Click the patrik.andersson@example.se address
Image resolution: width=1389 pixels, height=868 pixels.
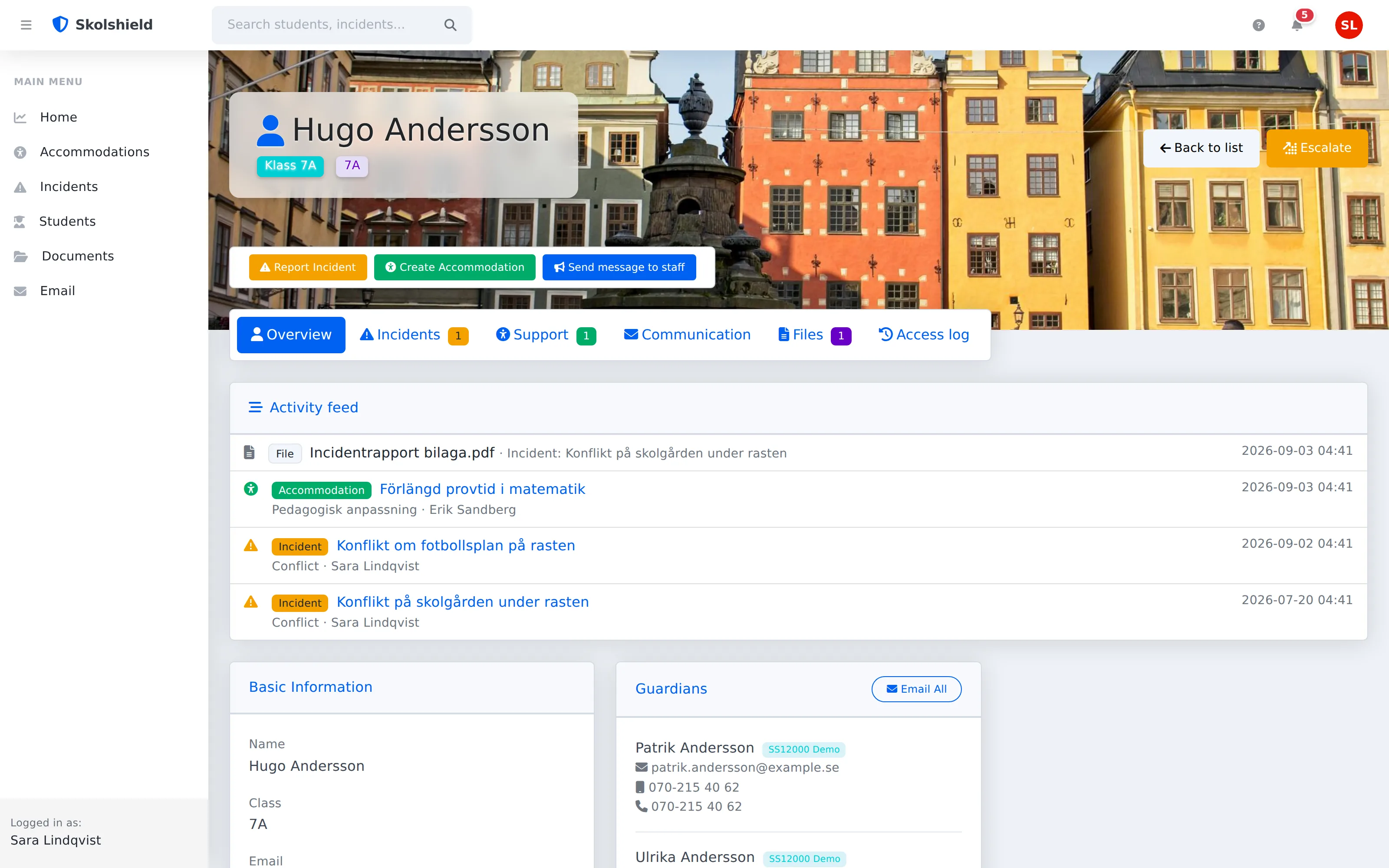pos(745,768)
